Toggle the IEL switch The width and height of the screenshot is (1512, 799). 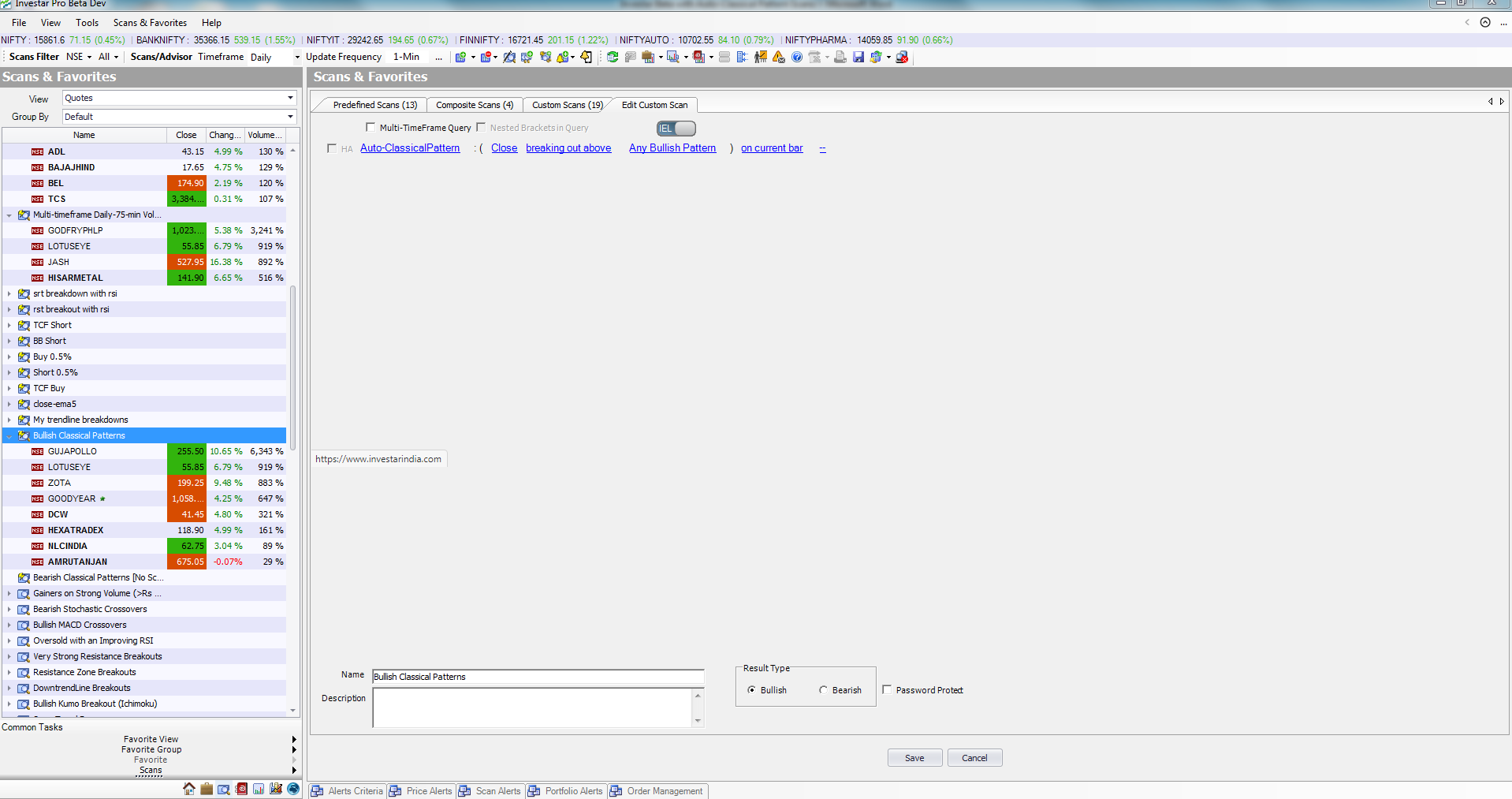click(x=676, y=129)
